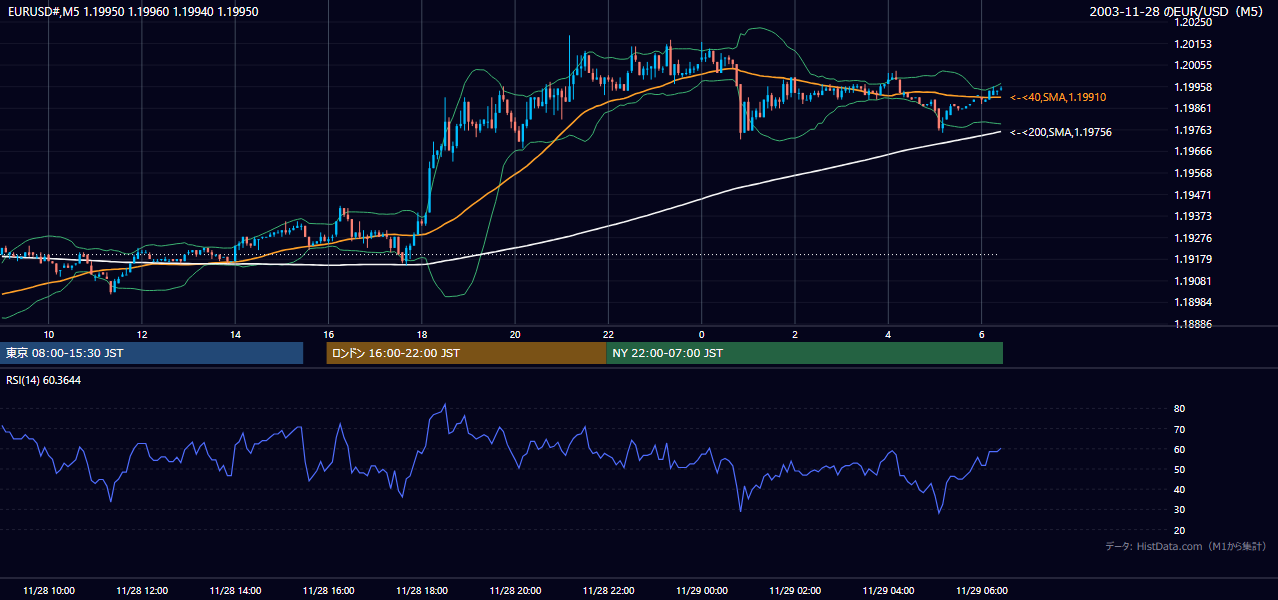Click RSI scale value 70

pyautogui.click(x=1180, y=429)
